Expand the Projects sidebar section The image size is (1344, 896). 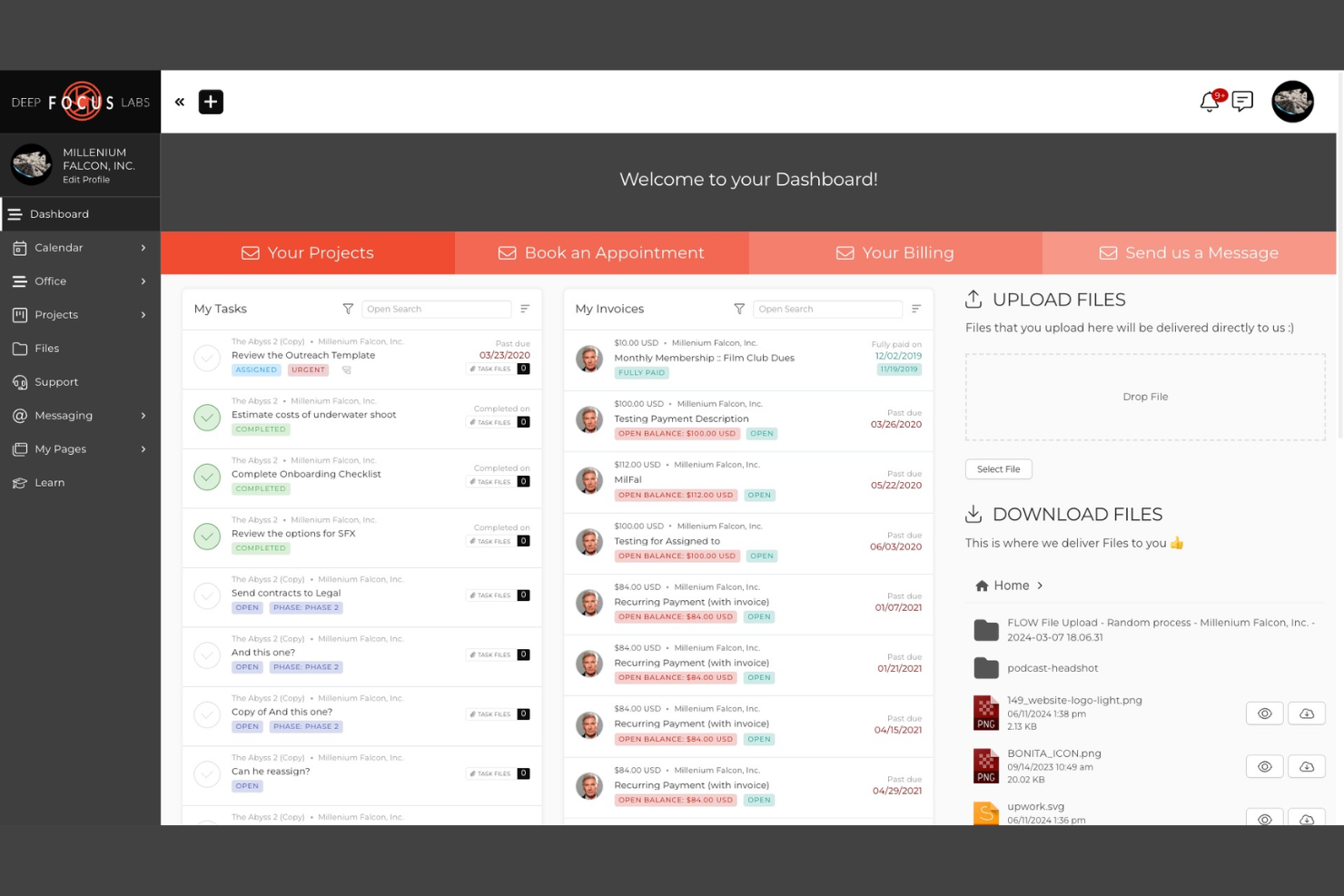[x=56, y=314]
